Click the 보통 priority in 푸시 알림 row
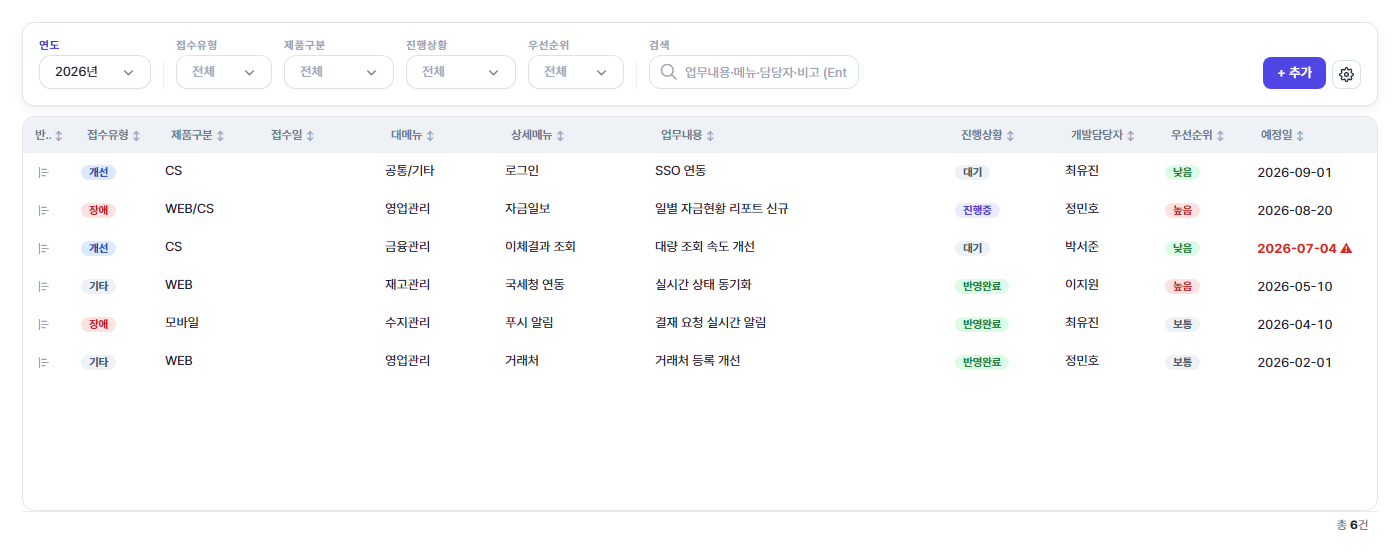Viewport: 1400px width, 560px height. 1182,324
